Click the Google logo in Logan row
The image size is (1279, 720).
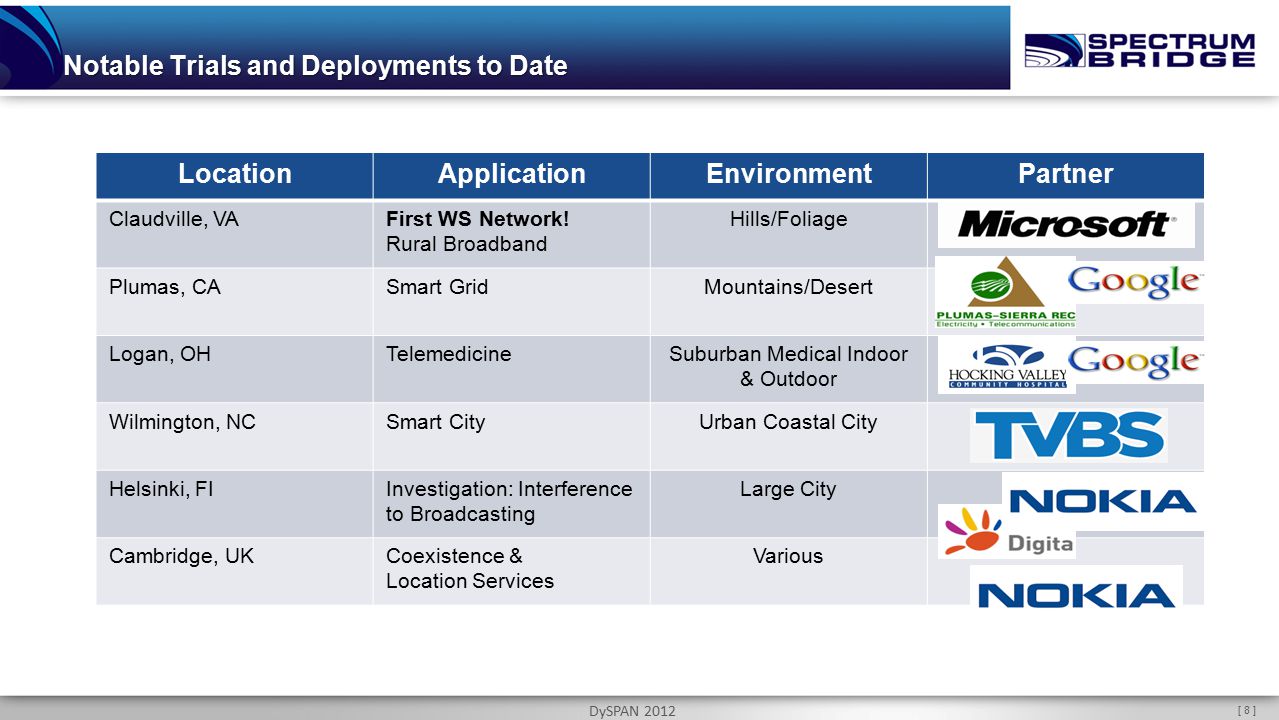click(1136, 362)
